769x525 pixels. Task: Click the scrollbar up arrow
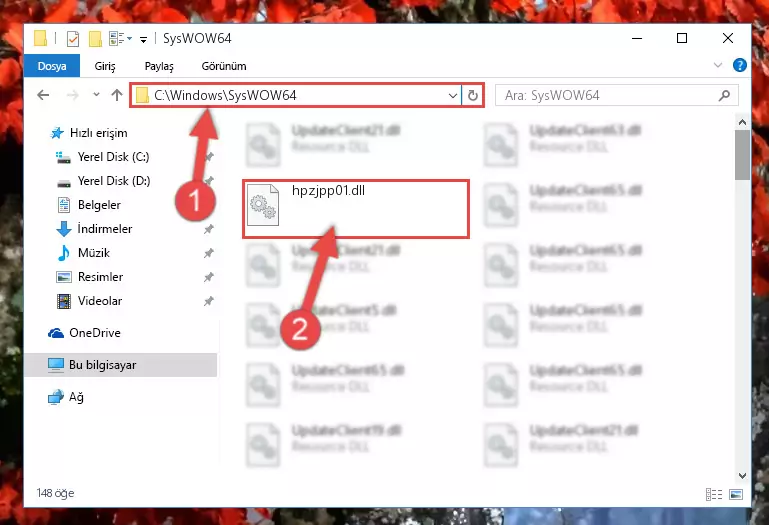click(x=742, y=122)
